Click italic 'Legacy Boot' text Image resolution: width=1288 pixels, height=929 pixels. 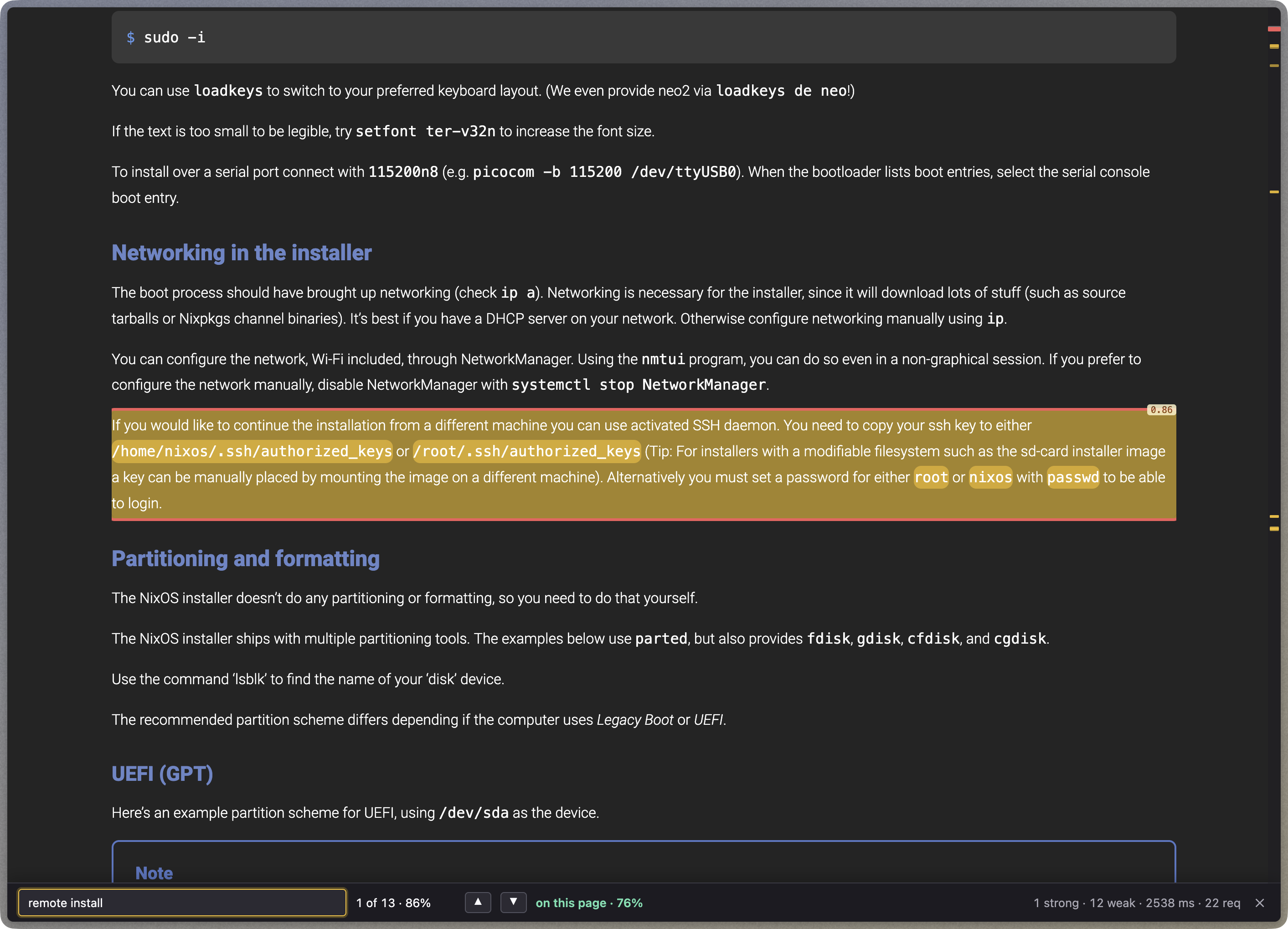tap(634, 720)
